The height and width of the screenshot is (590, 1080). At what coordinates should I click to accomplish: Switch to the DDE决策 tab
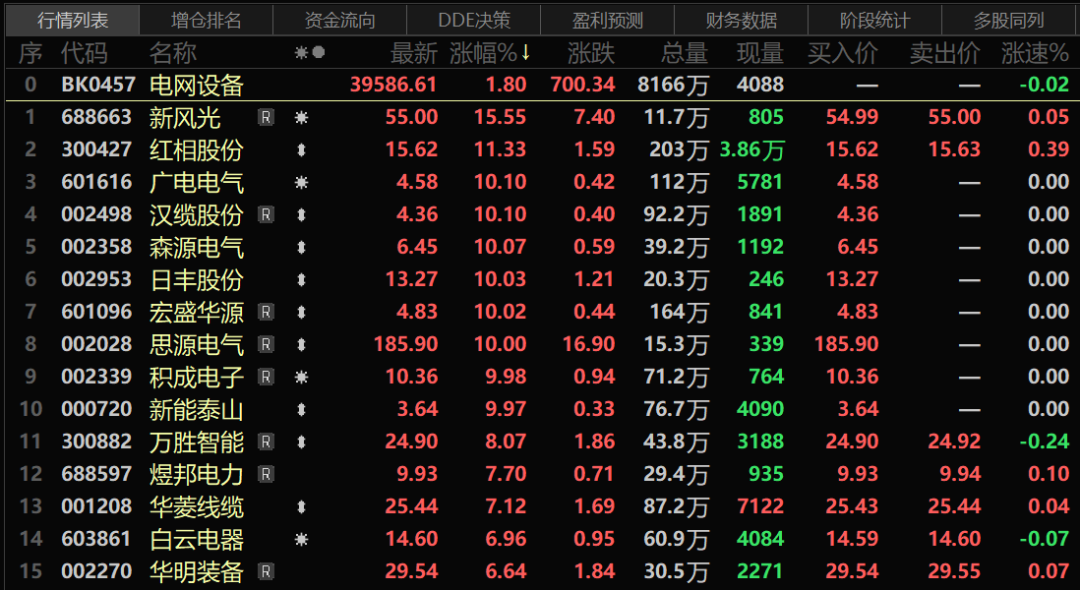(x=474, y=20)
